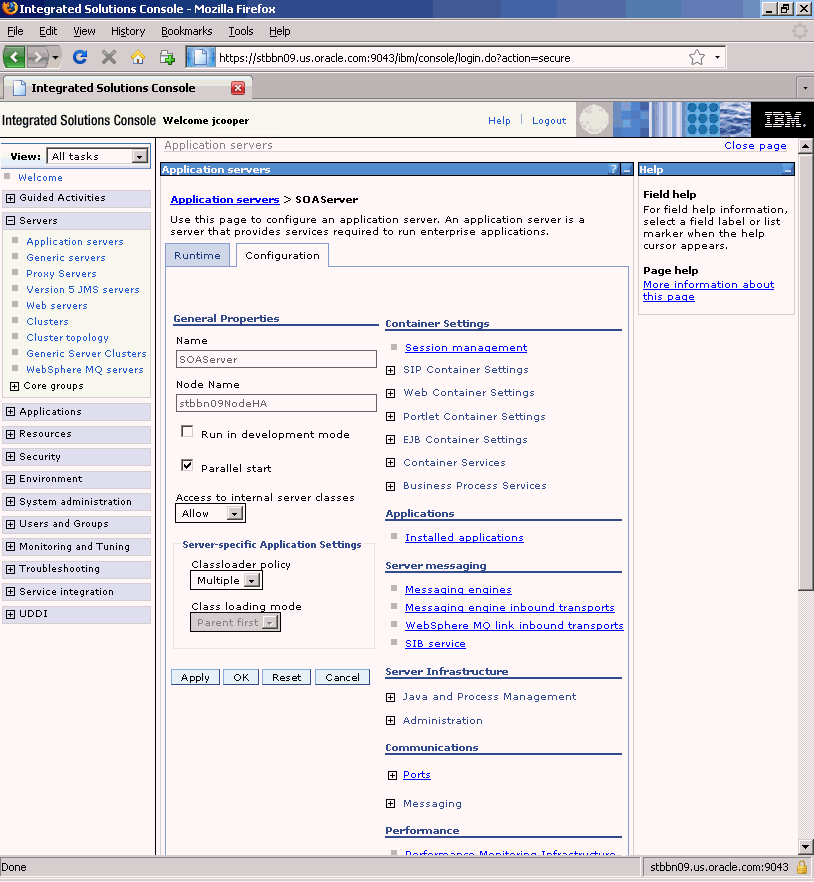Click the stop loading X icon
Image resolution: width=814 pixels, height=882 pixels.
pyautogui.click(x=109, y=57)
